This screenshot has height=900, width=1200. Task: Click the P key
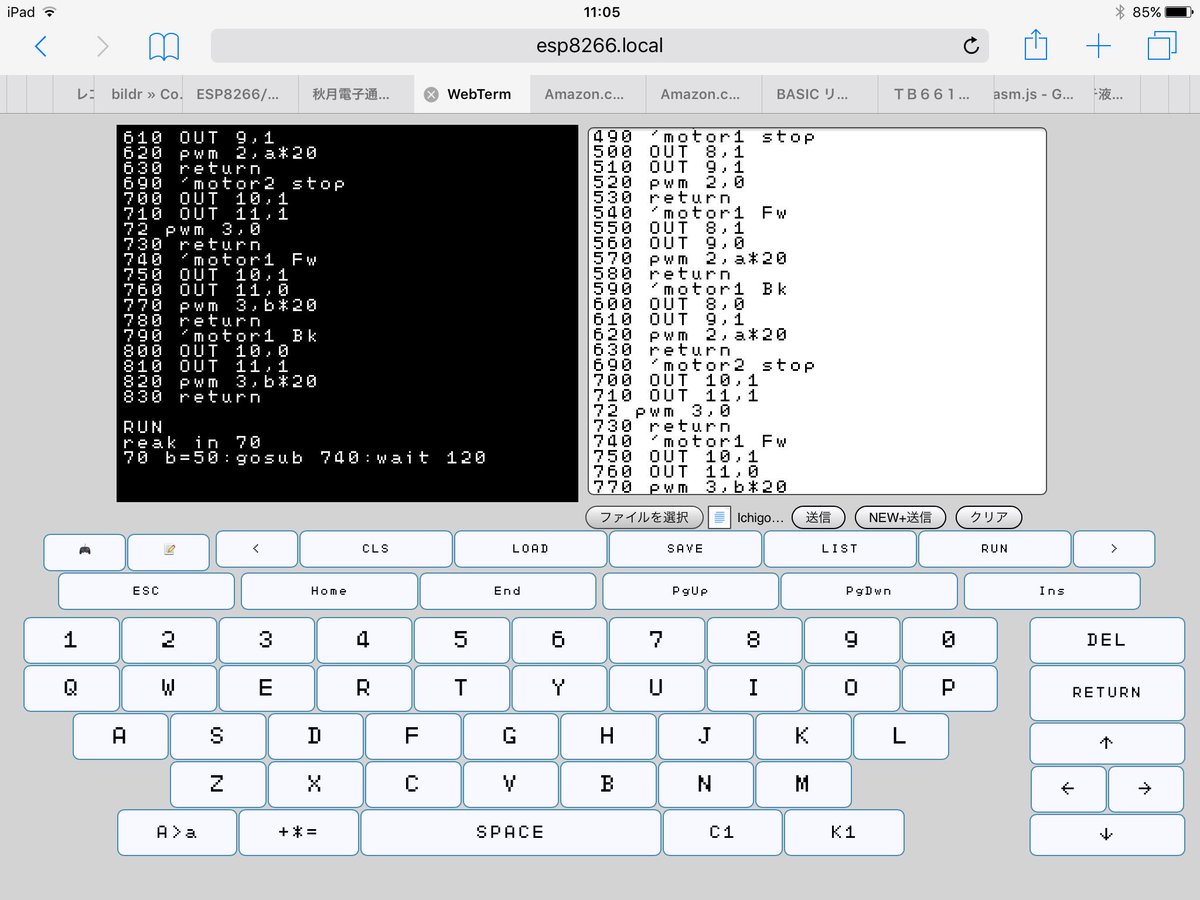949,688
